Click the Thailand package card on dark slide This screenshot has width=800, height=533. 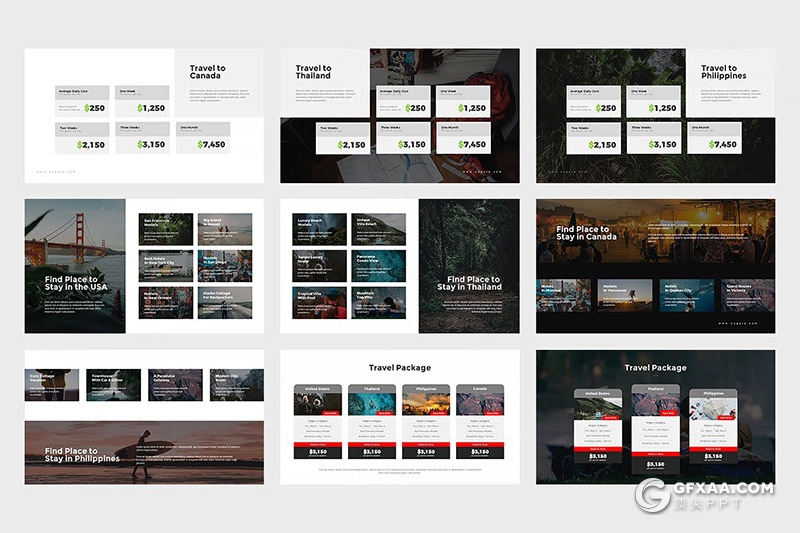[655, 425]
